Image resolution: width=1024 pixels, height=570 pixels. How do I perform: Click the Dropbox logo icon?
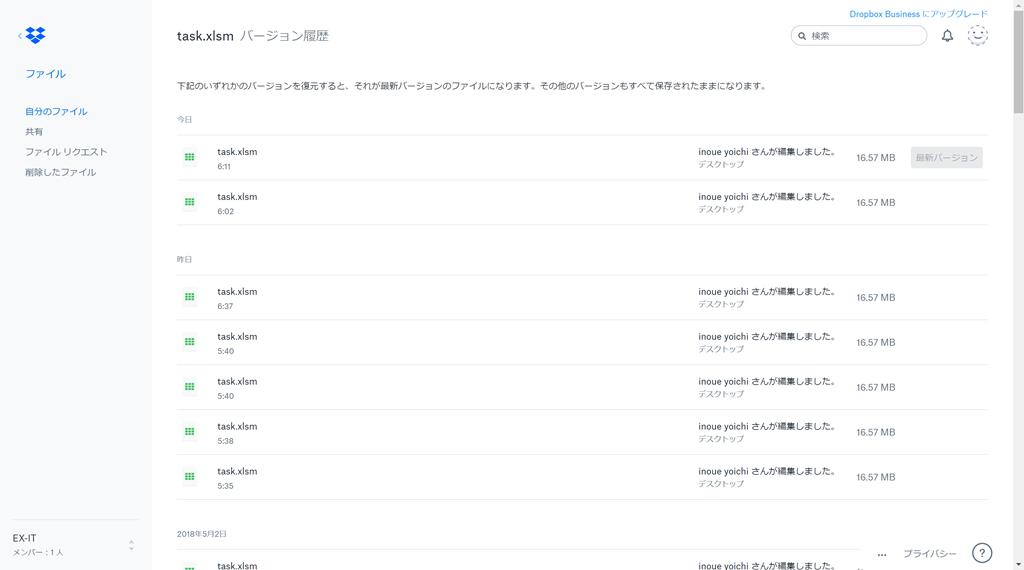35,36
